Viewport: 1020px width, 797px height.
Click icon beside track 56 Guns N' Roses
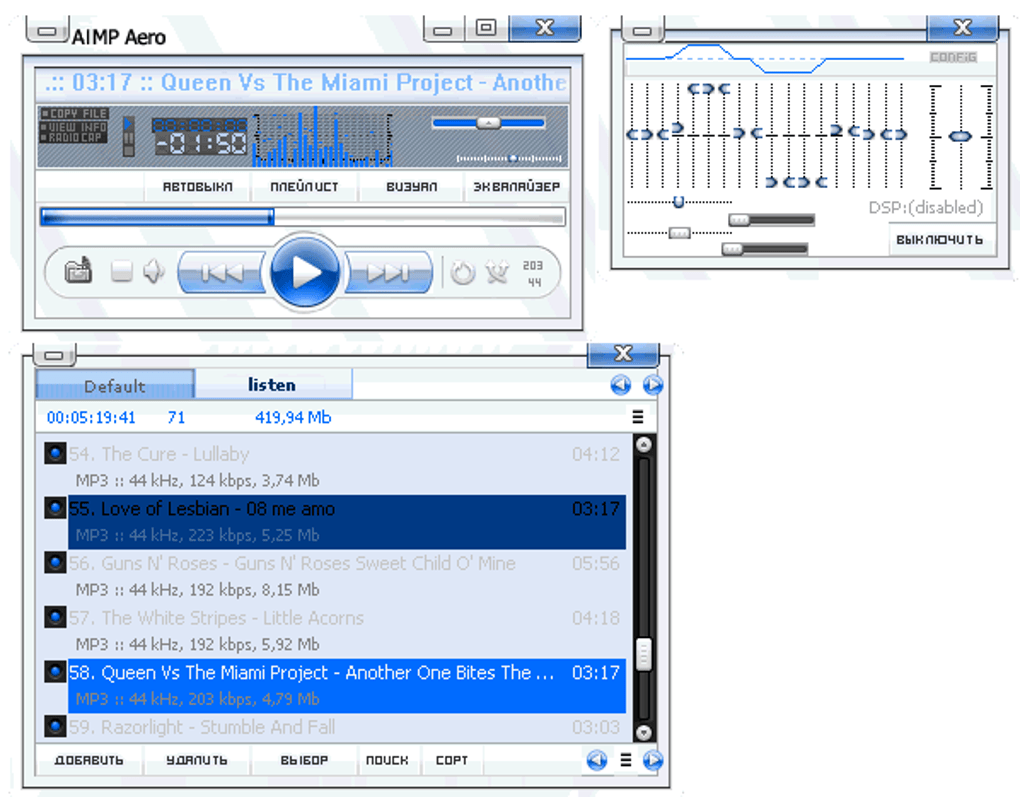[x=55, y=563]
